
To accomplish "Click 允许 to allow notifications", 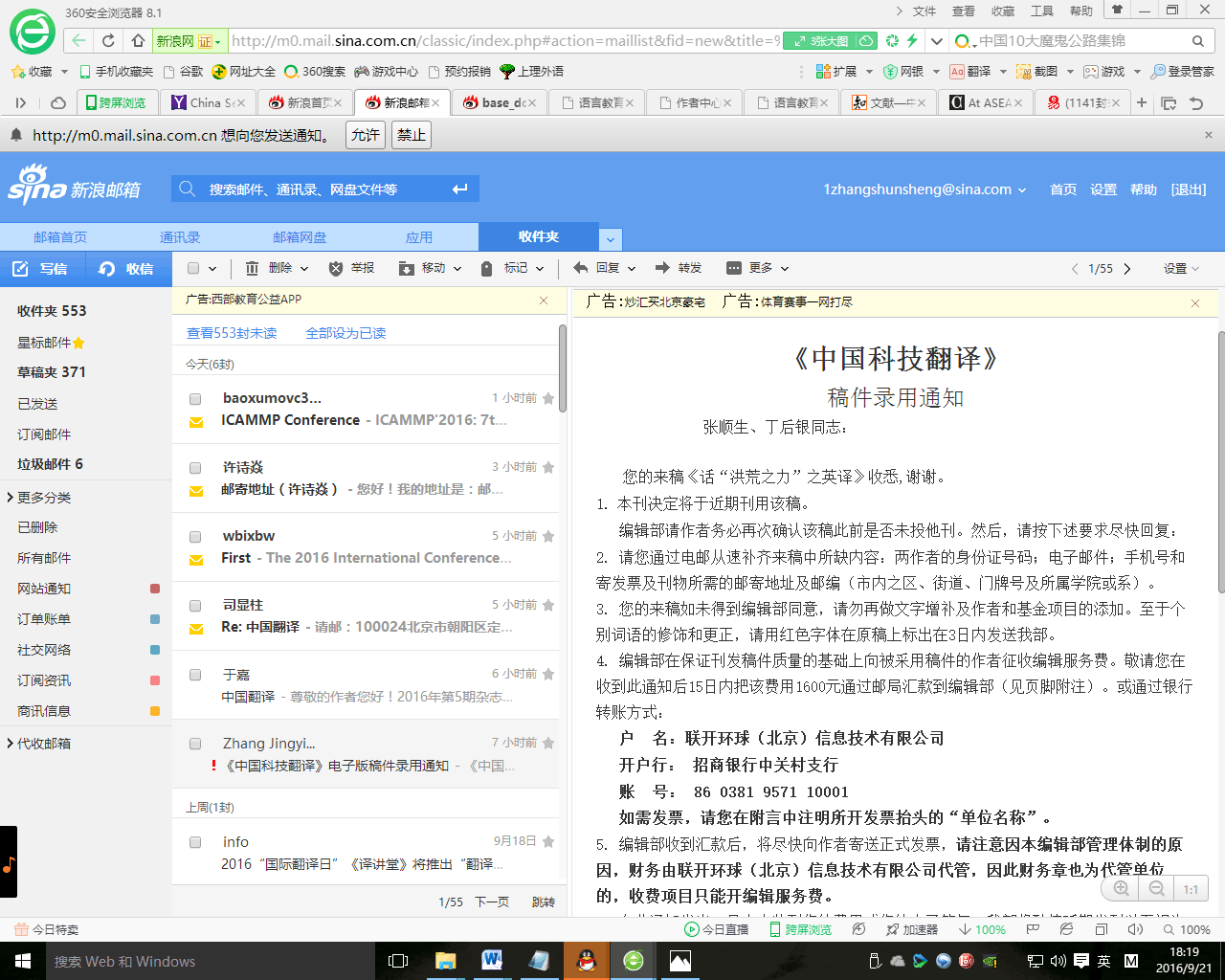I will [x=365, y=135].
